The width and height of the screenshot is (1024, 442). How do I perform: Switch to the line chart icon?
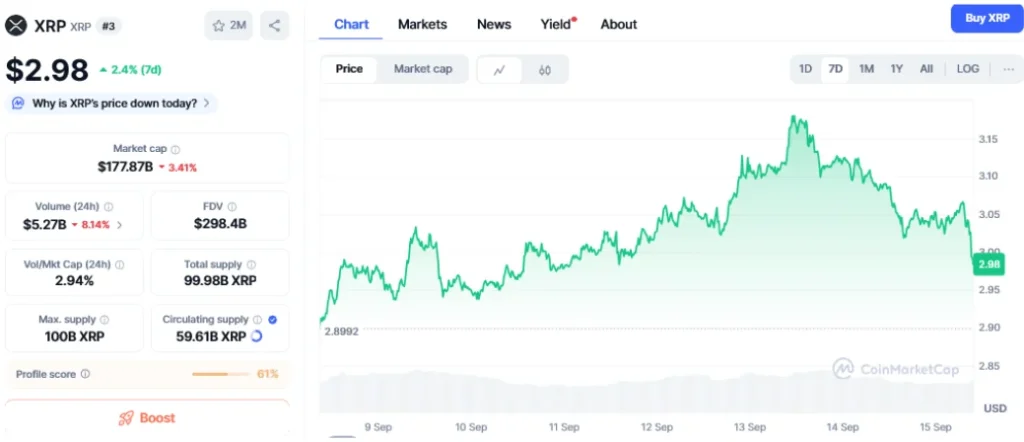pos(500,70)
